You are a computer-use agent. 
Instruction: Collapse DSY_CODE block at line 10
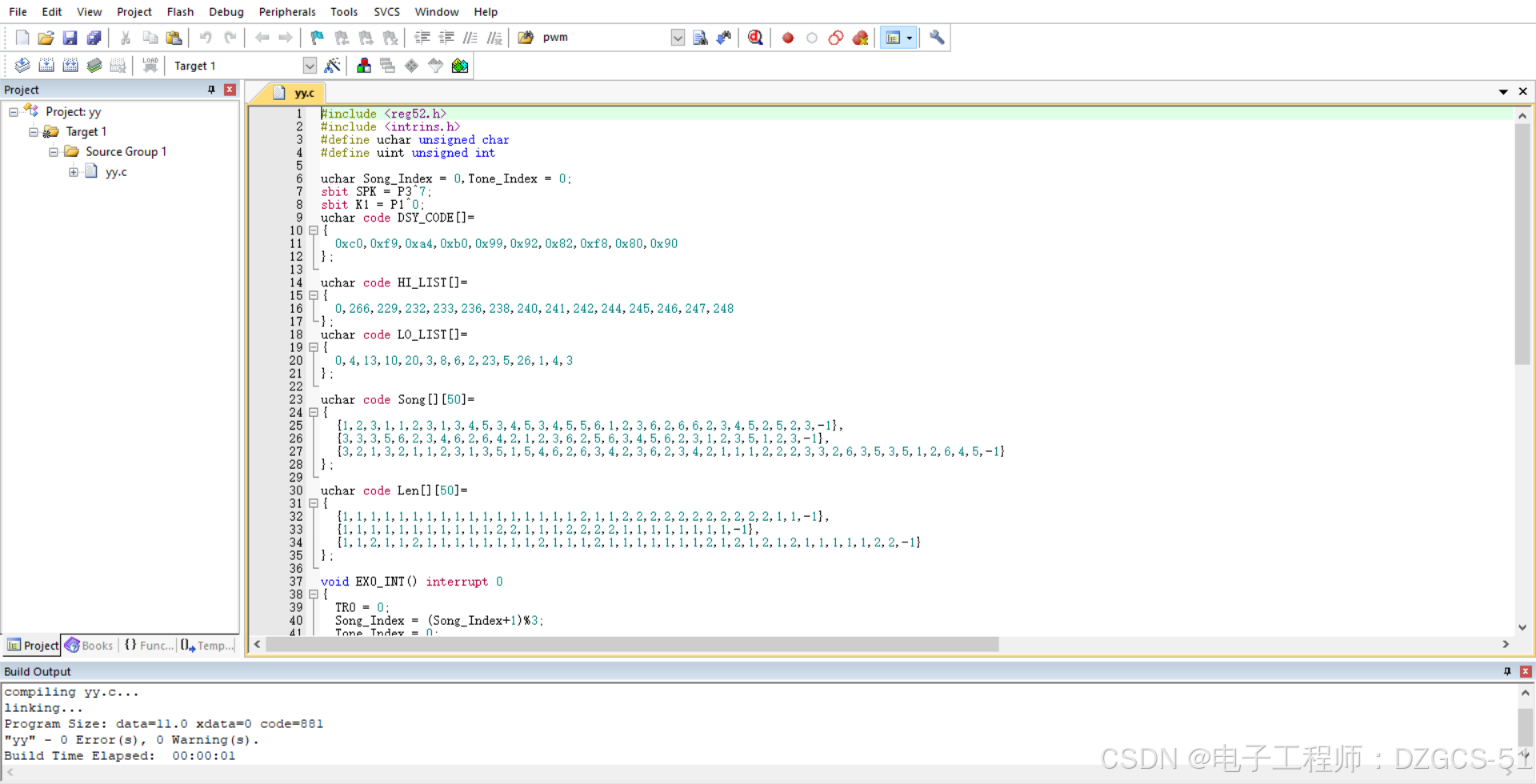point(314,230)
